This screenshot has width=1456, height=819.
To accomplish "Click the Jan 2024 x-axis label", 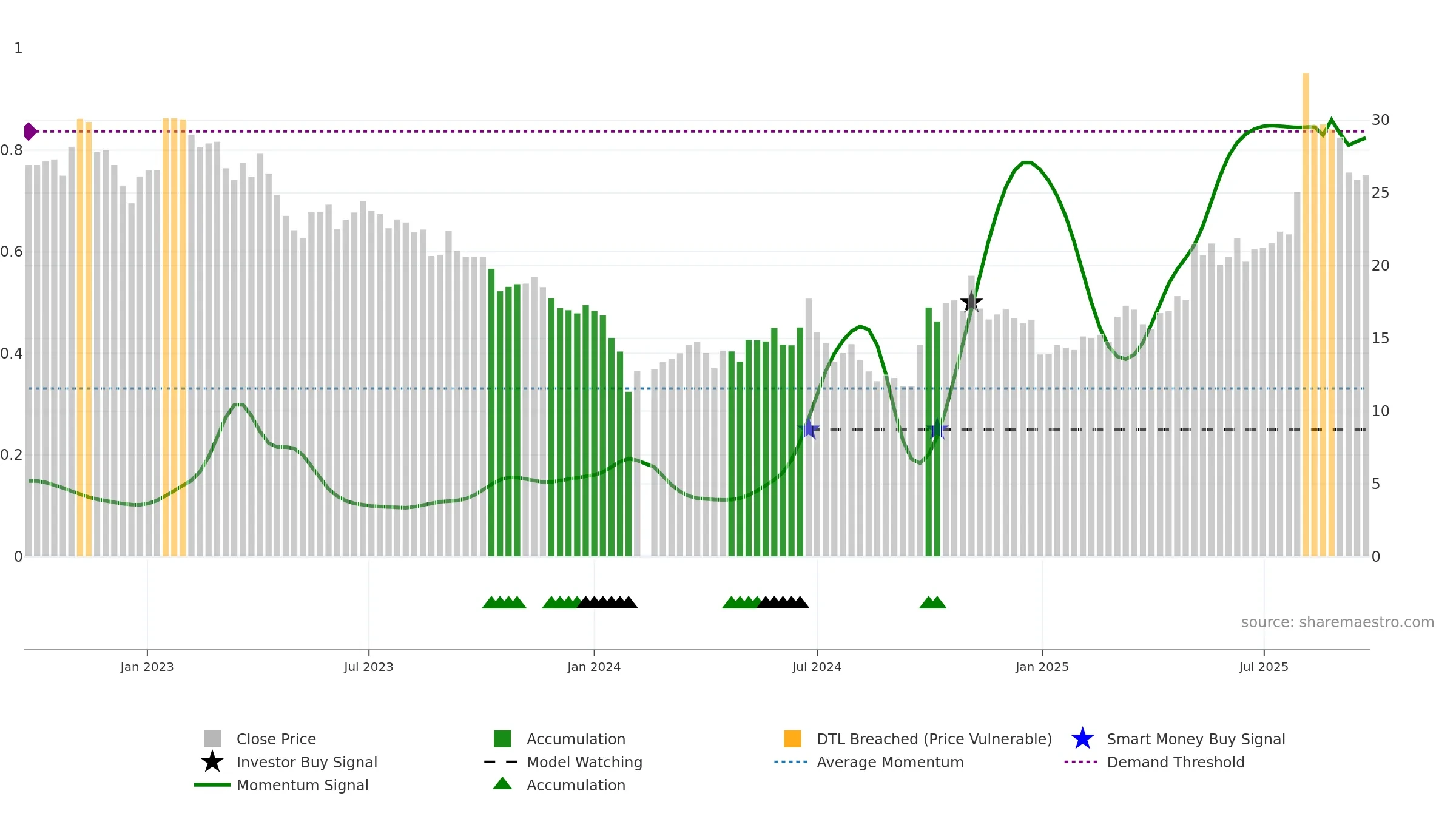I will 594,667.
